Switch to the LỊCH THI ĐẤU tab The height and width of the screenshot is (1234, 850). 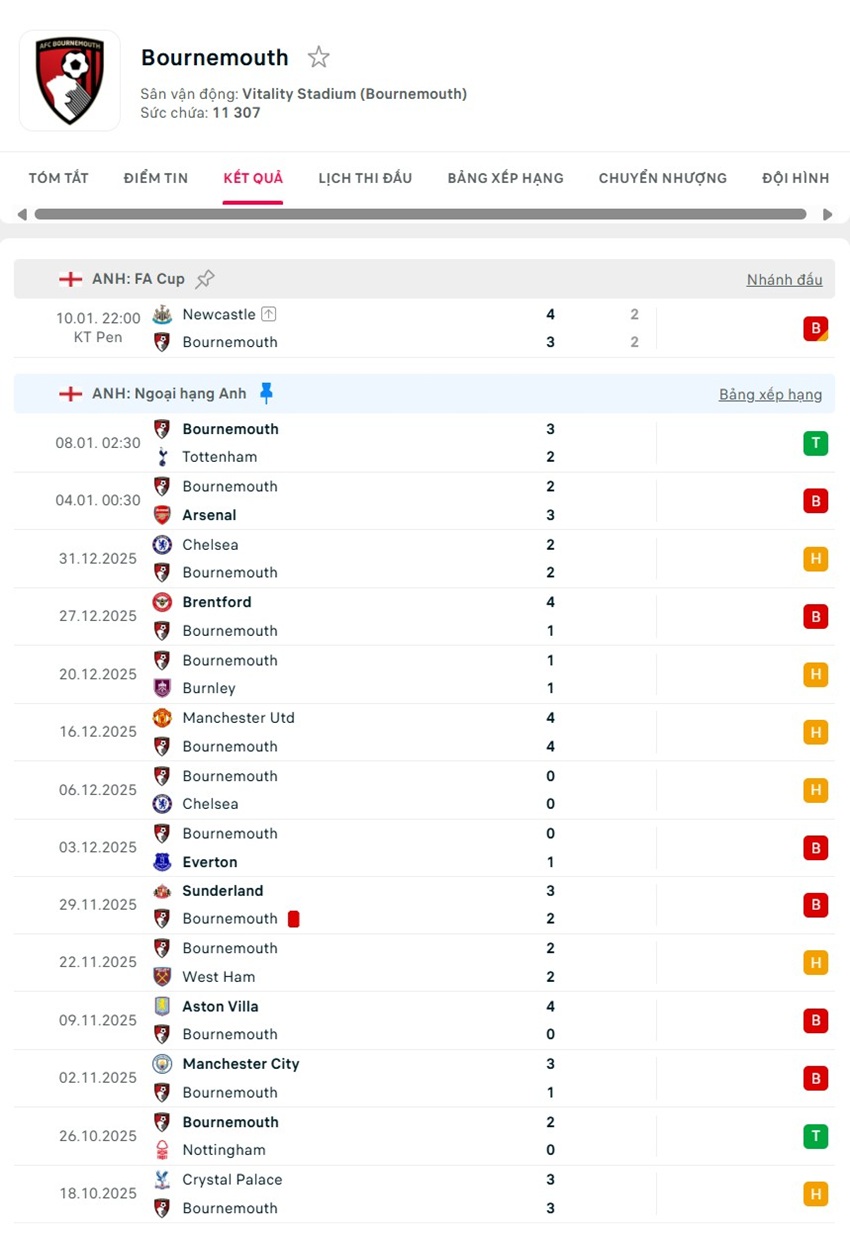tap(364, 177)
